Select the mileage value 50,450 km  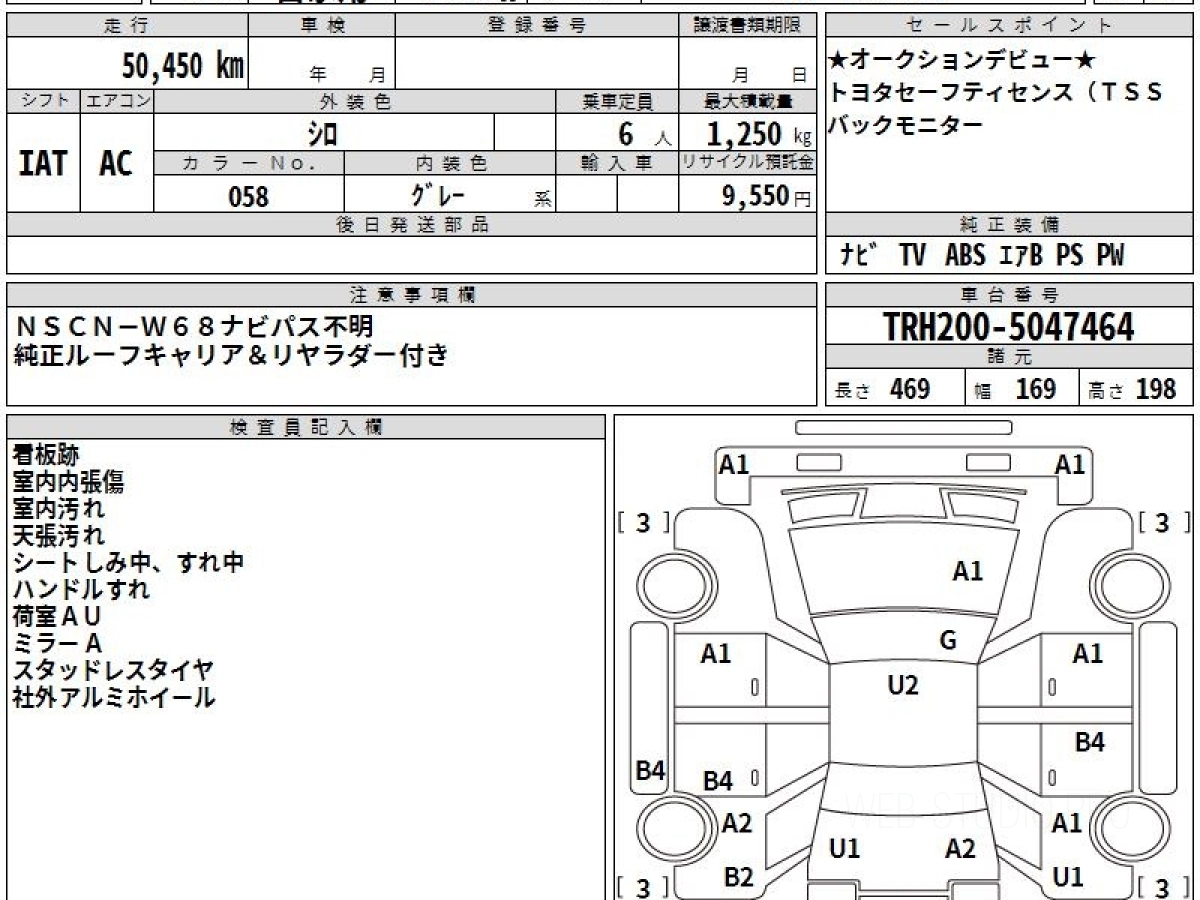[183, 67]
